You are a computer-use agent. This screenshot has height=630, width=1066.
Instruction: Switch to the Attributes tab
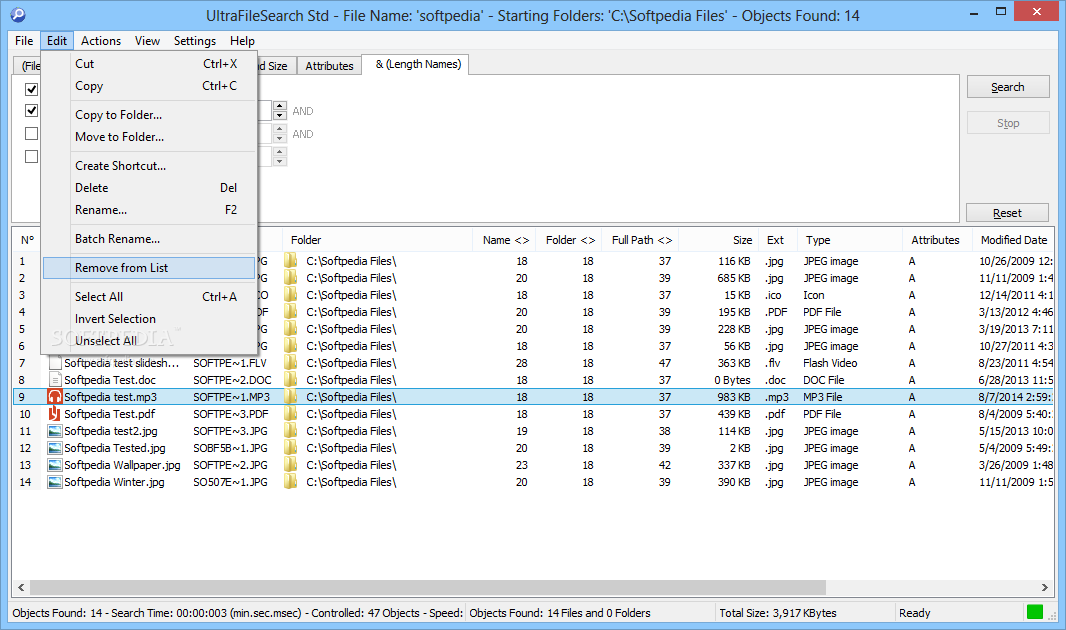329,66
